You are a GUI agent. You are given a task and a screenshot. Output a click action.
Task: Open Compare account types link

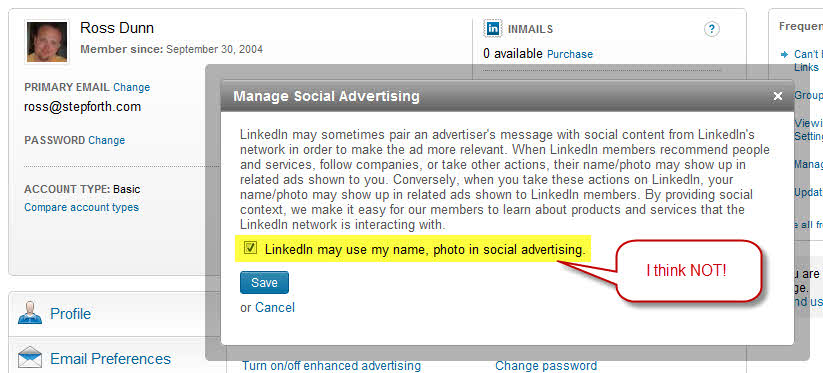click(81, 207)
